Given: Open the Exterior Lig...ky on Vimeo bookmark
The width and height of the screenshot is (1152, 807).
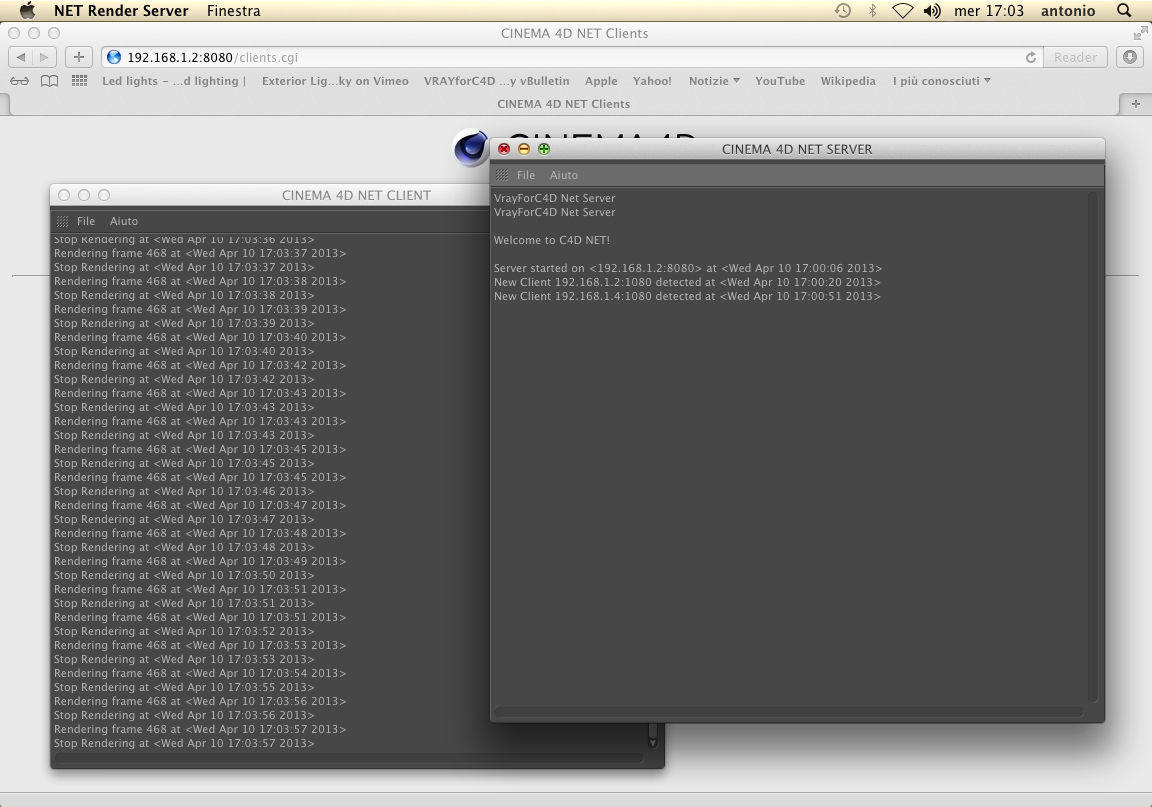Looking at the screenshot, I should (x=335, y=81).
